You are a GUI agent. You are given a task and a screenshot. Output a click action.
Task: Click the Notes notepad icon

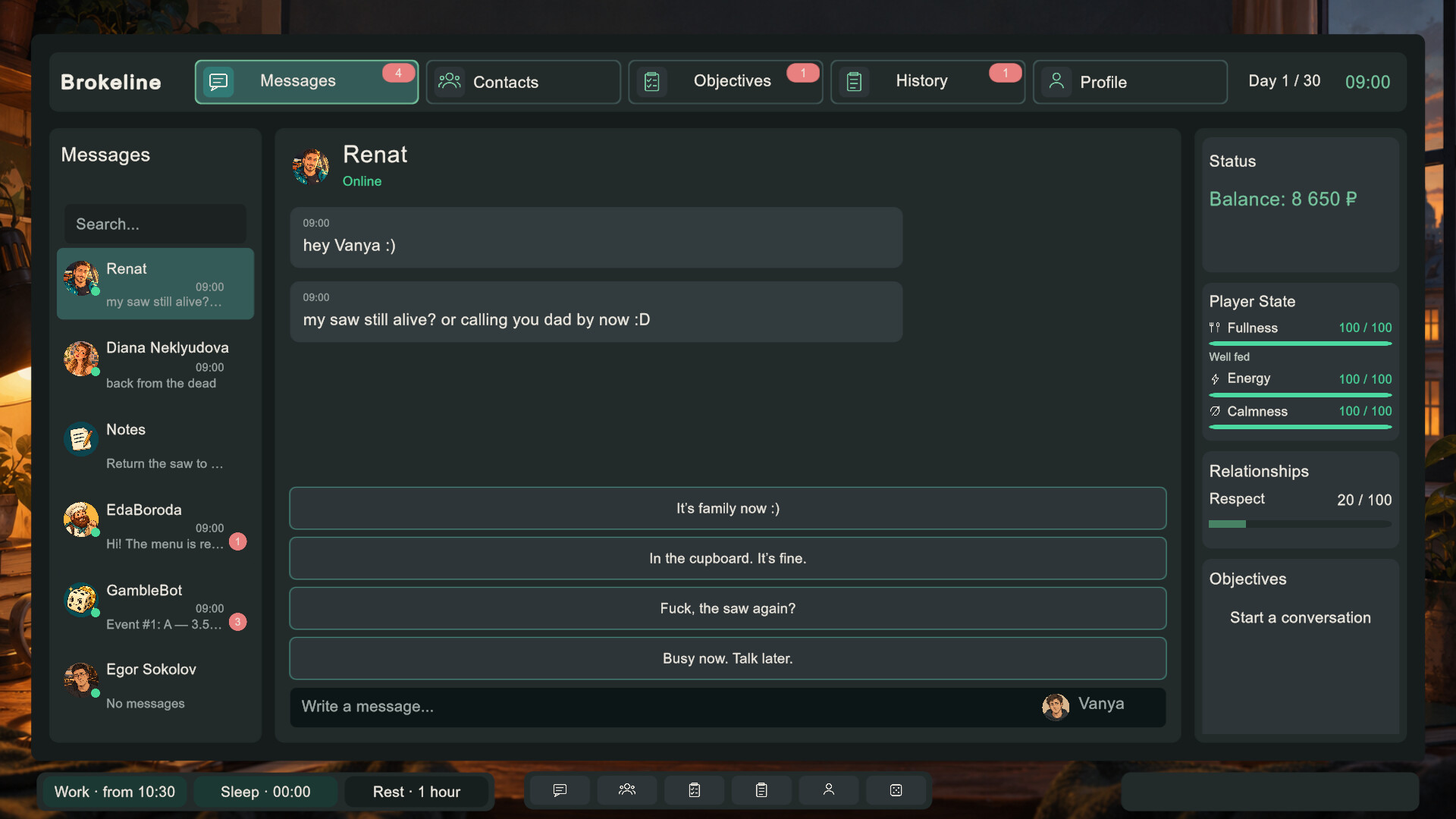click(81, 438)
